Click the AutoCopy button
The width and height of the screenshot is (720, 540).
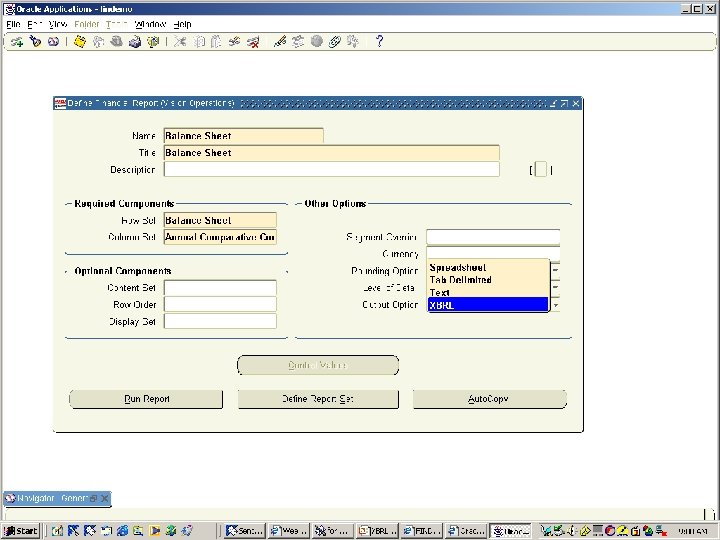click(x=489, y=399)
